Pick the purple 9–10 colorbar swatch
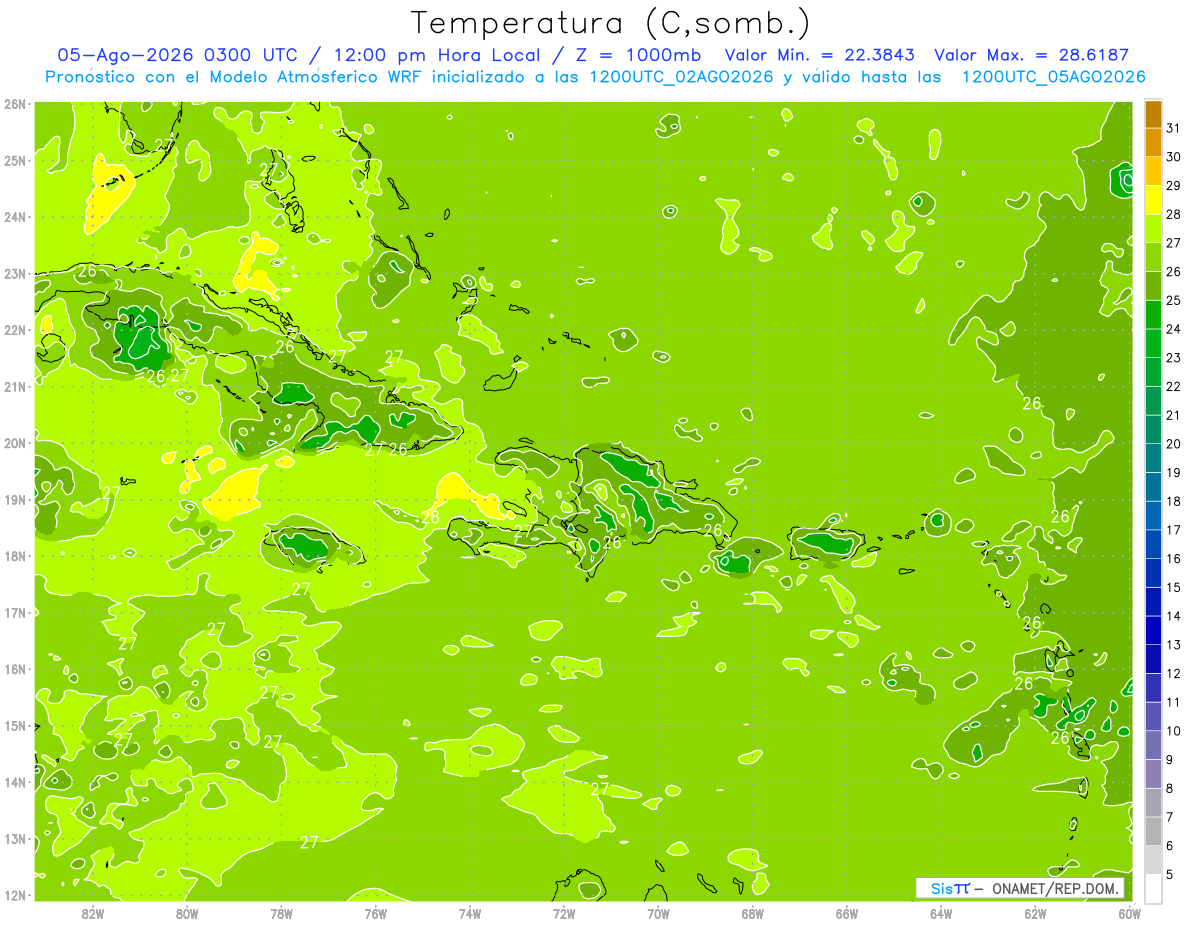Image resolution: width=1200 pixels, height=927 pixels. coord(1153,745)
